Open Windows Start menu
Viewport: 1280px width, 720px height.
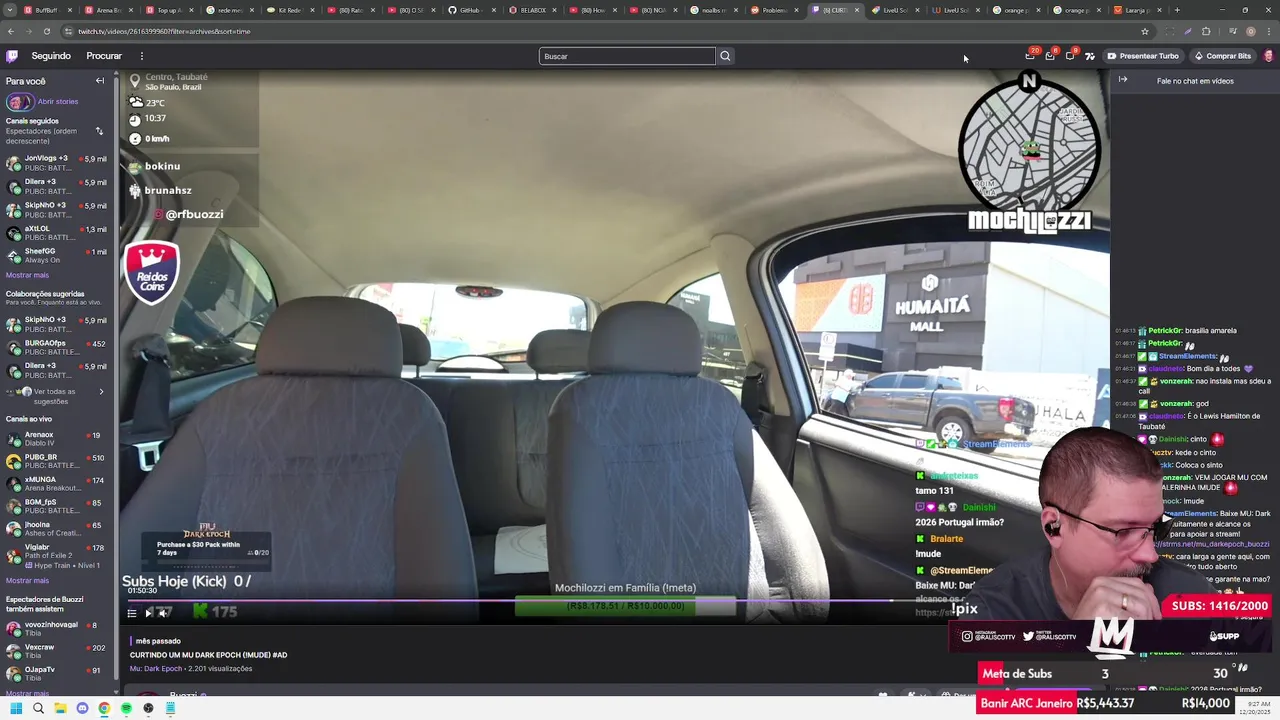click(x=16, y=708)
